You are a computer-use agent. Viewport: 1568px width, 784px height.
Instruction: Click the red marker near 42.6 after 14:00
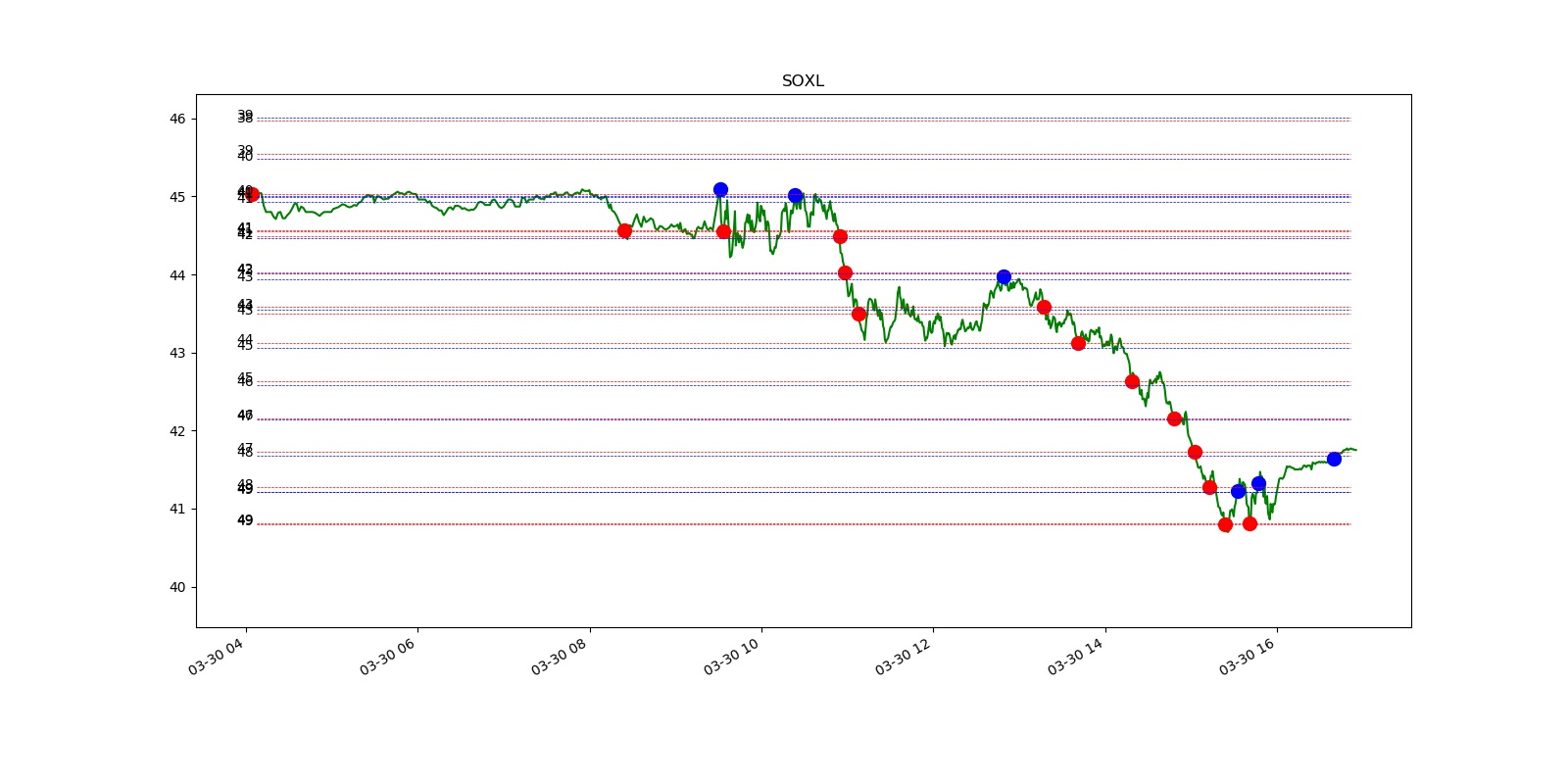[1132, 381]
